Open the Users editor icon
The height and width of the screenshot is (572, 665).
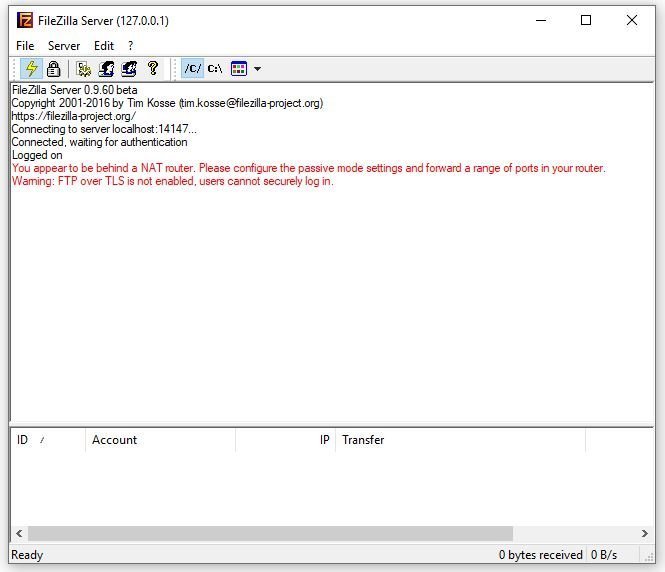point(106,69)
